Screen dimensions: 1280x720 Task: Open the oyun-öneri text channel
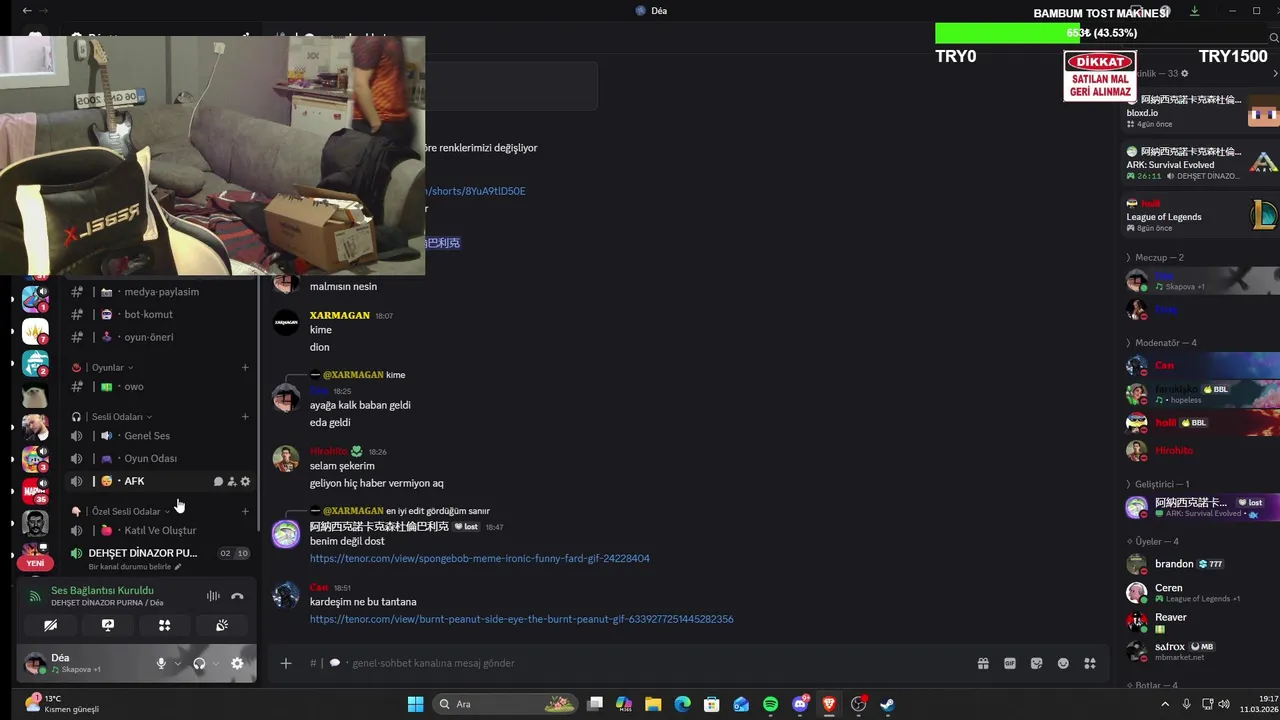160,337
